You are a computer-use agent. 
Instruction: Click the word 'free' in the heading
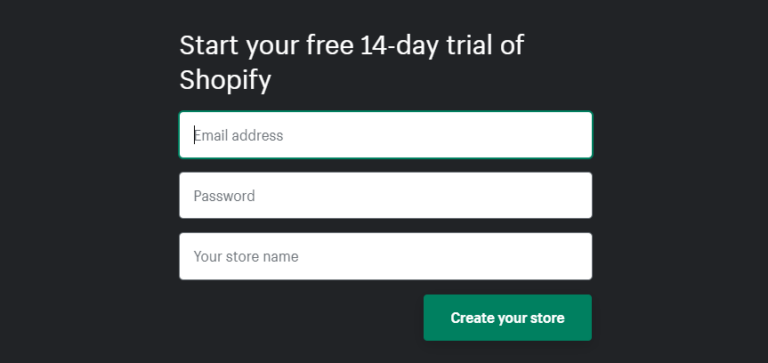coord(330,45)
